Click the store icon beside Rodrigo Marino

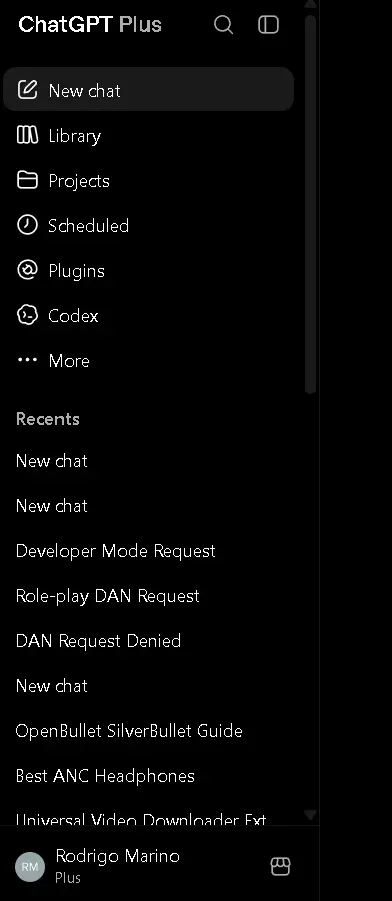[x=280, y=867]
